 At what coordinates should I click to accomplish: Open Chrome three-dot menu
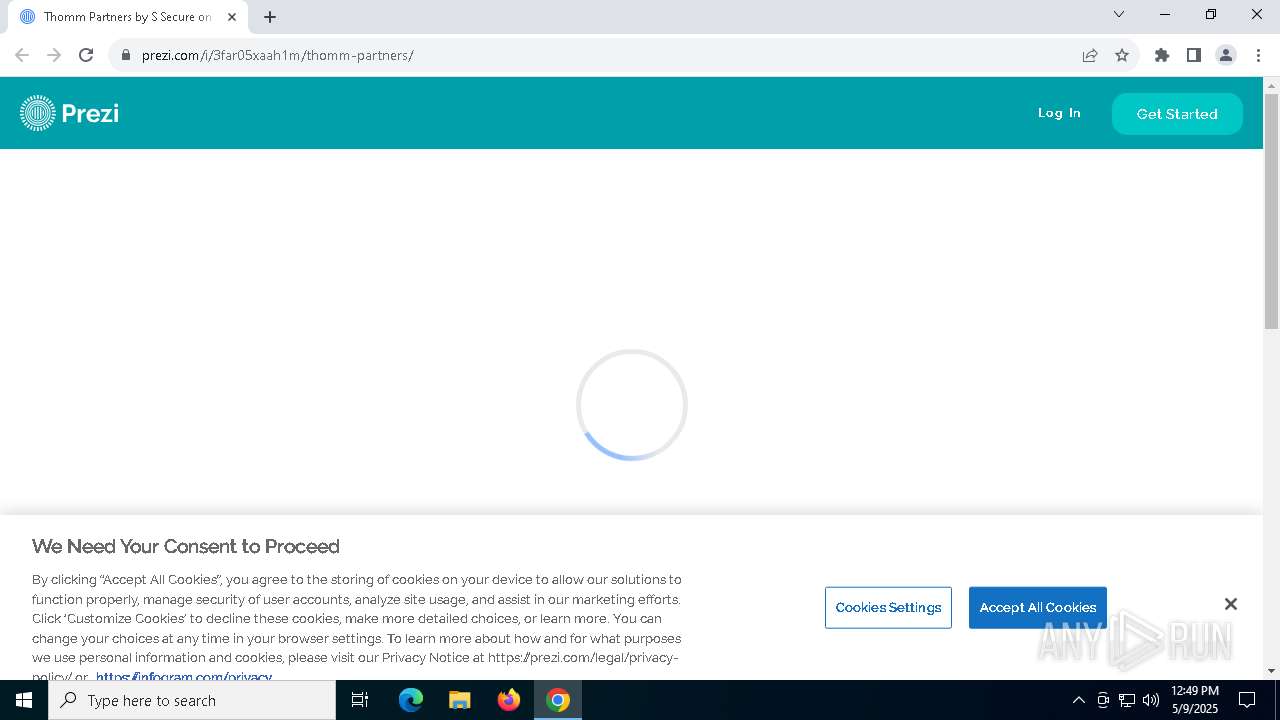(1258, 55)
